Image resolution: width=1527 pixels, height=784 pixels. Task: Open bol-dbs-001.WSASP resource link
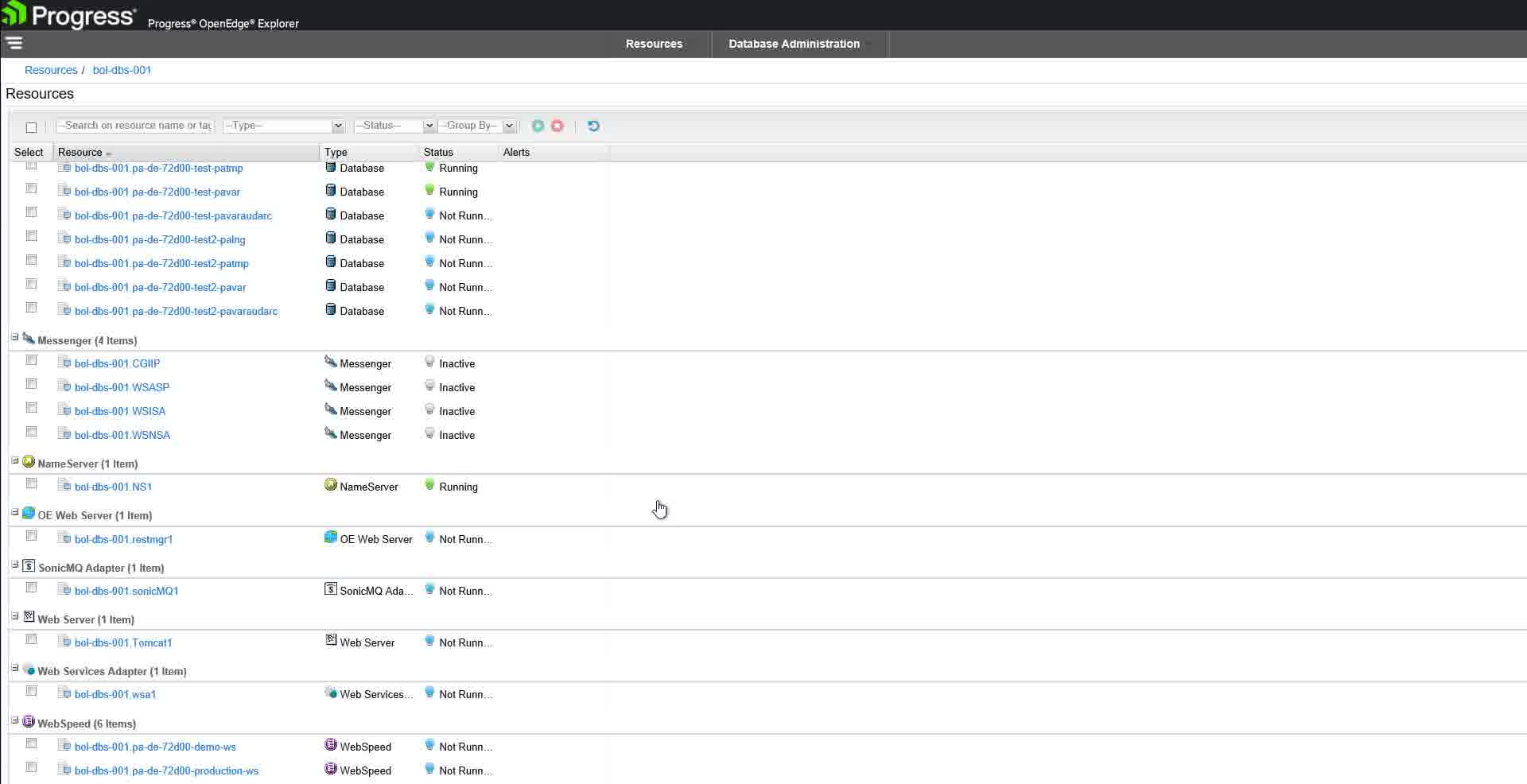(122, 387)
